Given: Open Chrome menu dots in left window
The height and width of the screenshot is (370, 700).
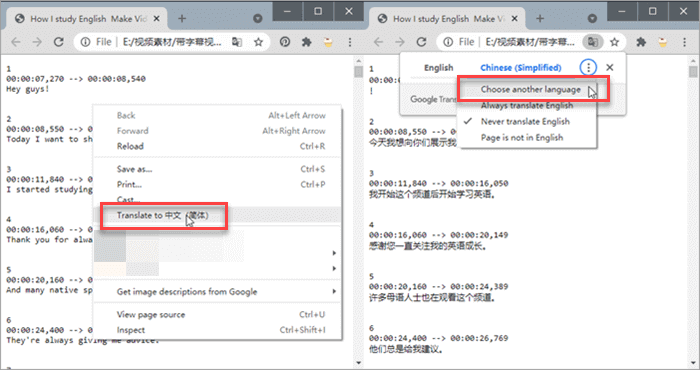Looking at the screenshot, I should [x=350, y=42].
